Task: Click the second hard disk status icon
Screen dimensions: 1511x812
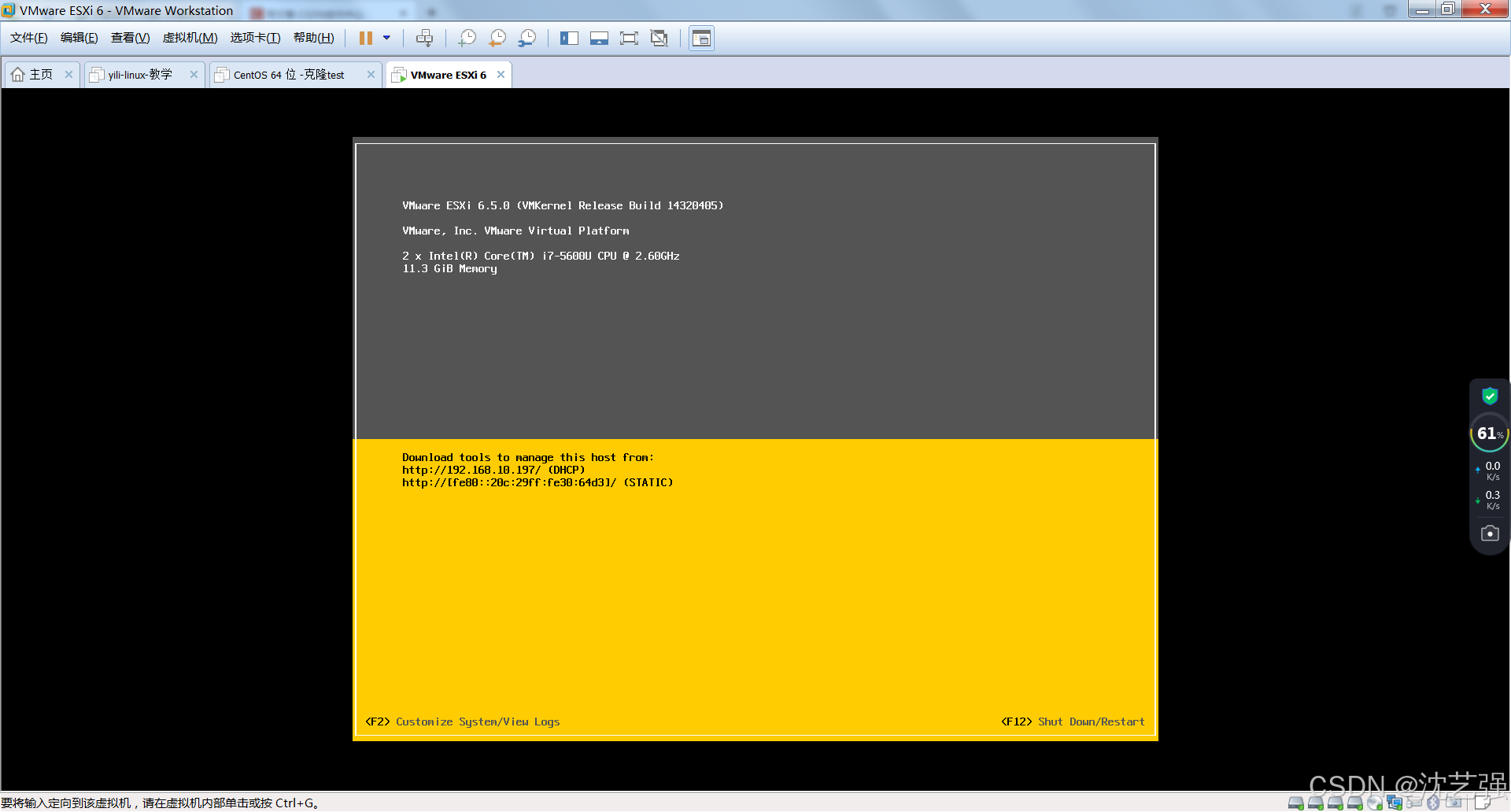Action: pyautogui.click(x=1316, y=803)
